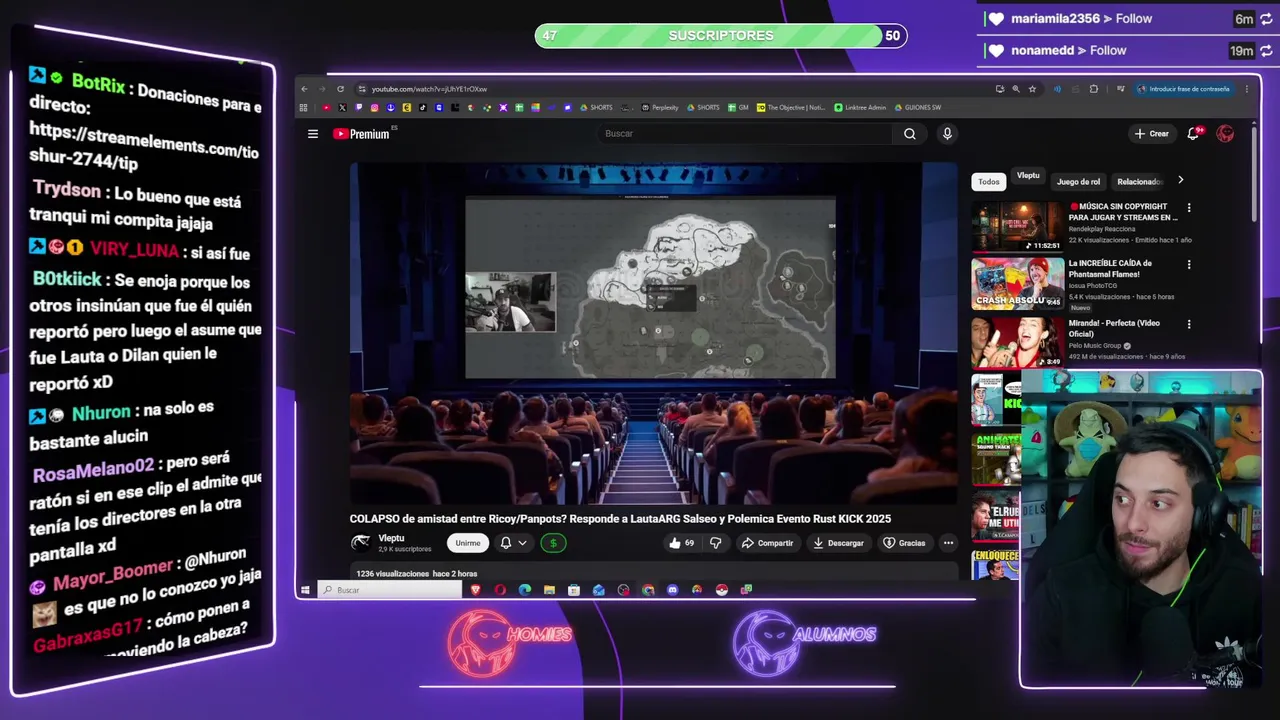
Task: Click the Compartir share button
Action: coord(767,543)
